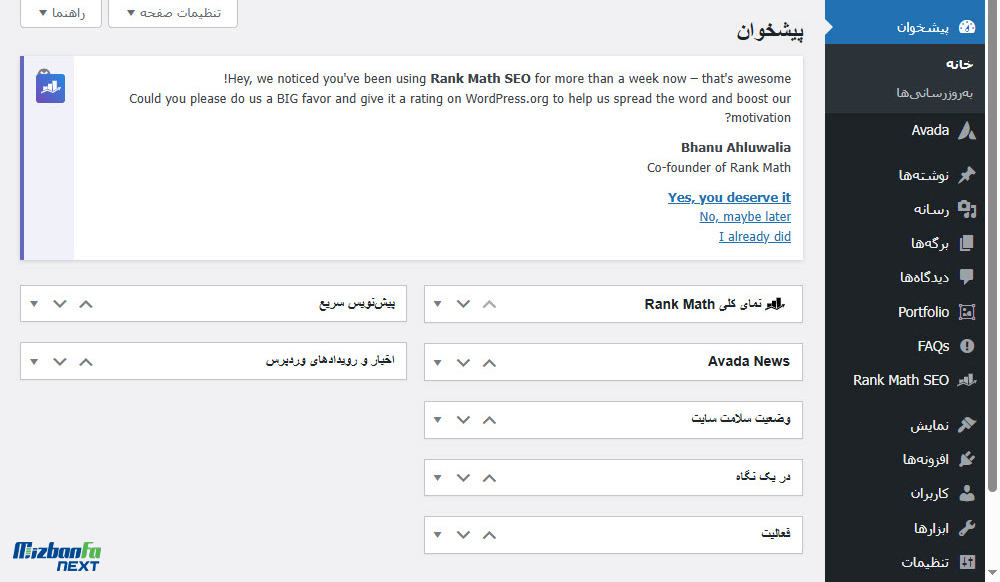Move Avada News widget down
Viewport: 1000px width, 582px height.
pyautogui.click(x=464, y=363)
